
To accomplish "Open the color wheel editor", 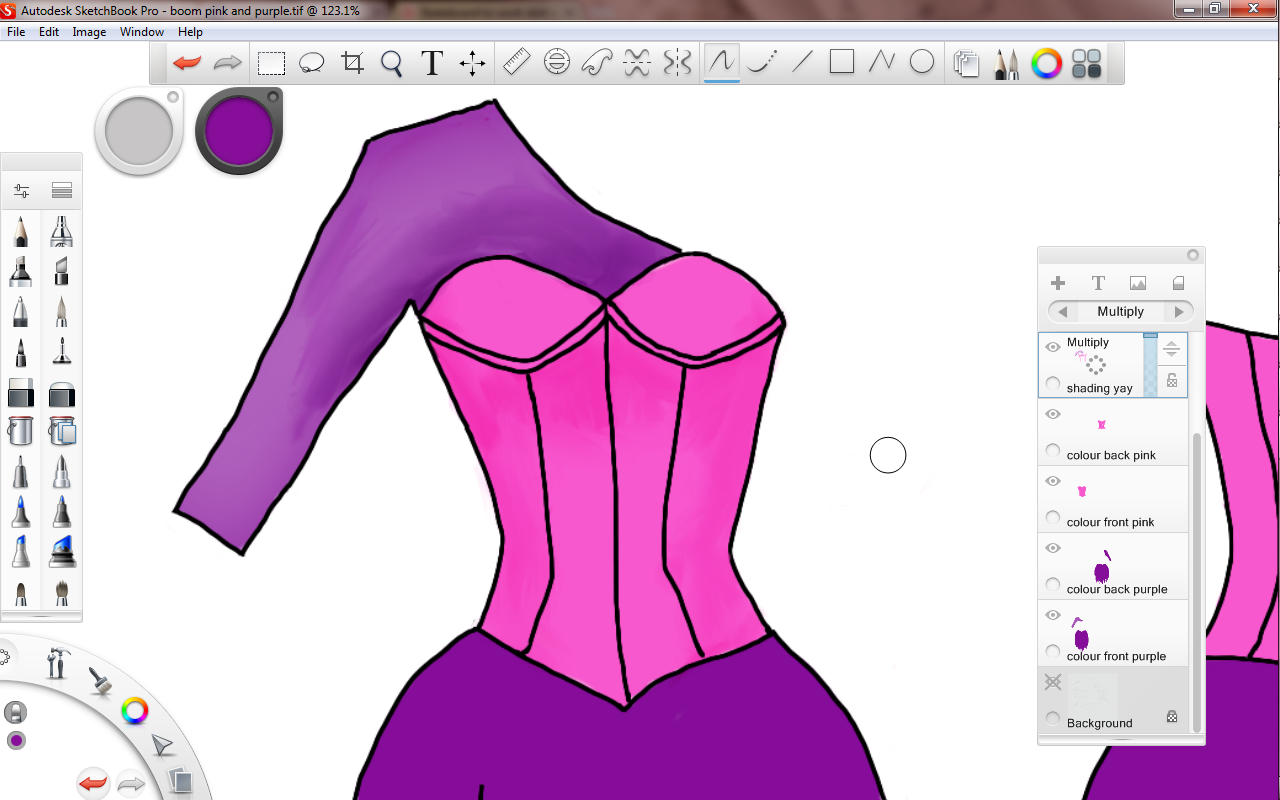I will tap(1046, 64).
